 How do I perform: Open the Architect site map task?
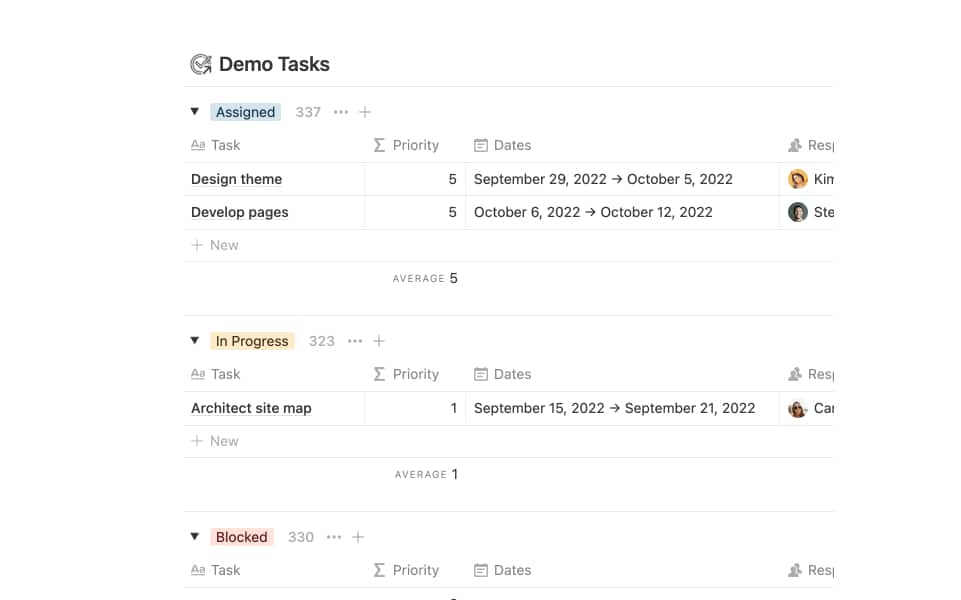pyautogui.click(x=251, y=408)
